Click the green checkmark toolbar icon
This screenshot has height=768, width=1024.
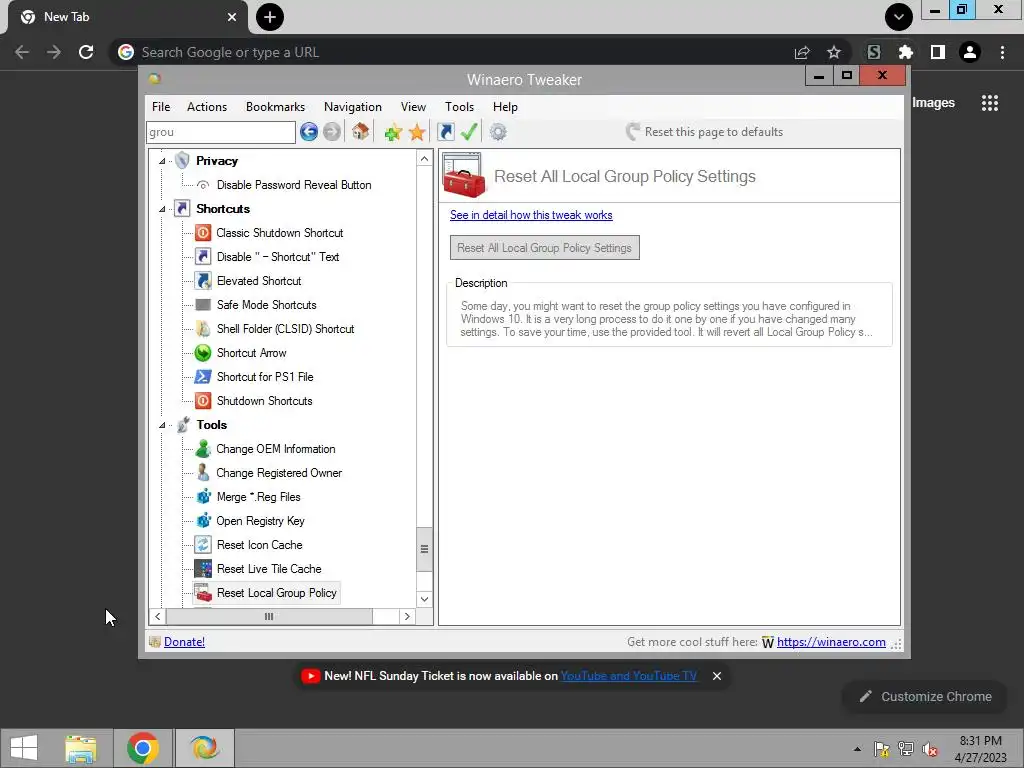(x=469, y=132)
